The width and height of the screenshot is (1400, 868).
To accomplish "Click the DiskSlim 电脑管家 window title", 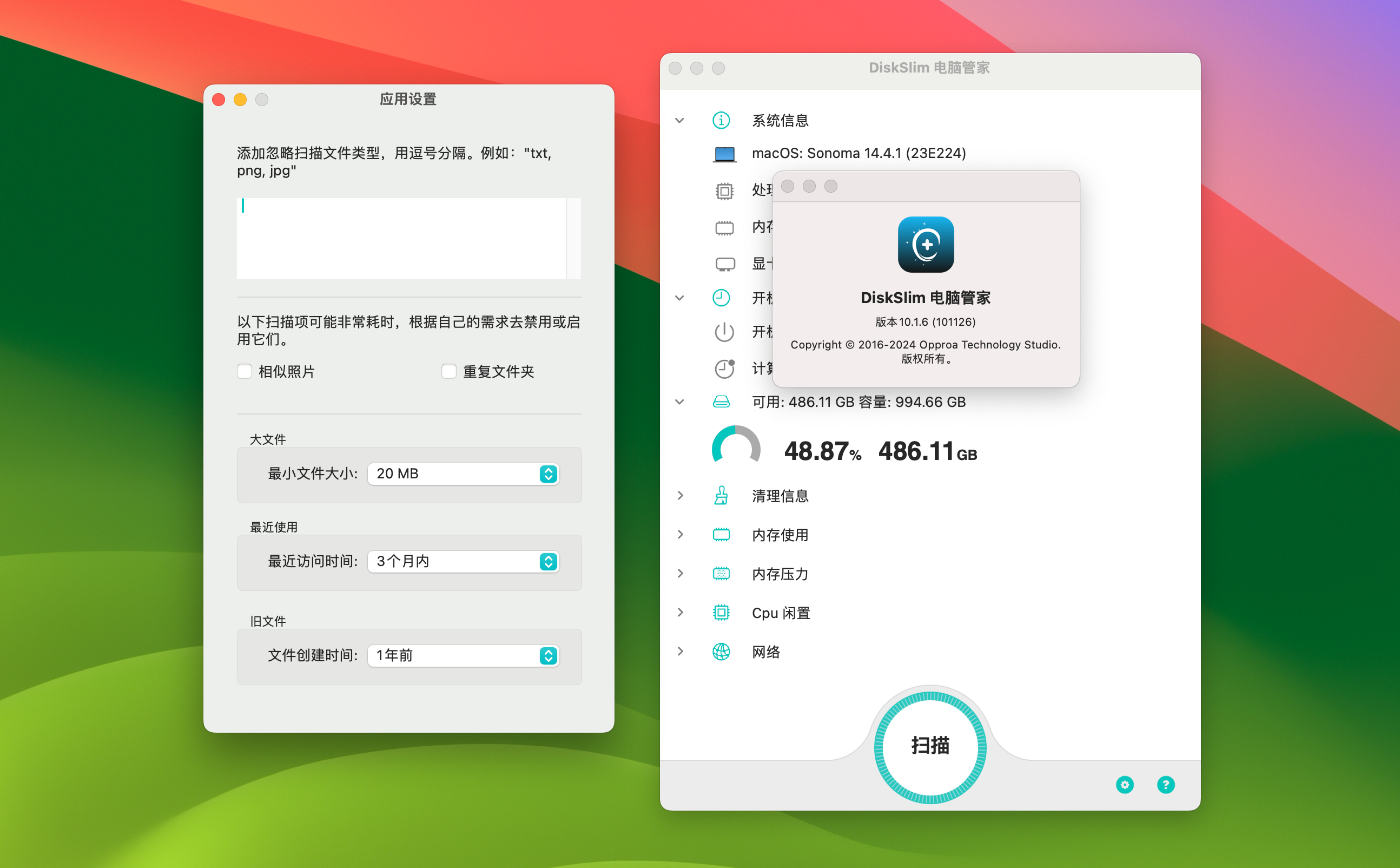I will point(929,68).
